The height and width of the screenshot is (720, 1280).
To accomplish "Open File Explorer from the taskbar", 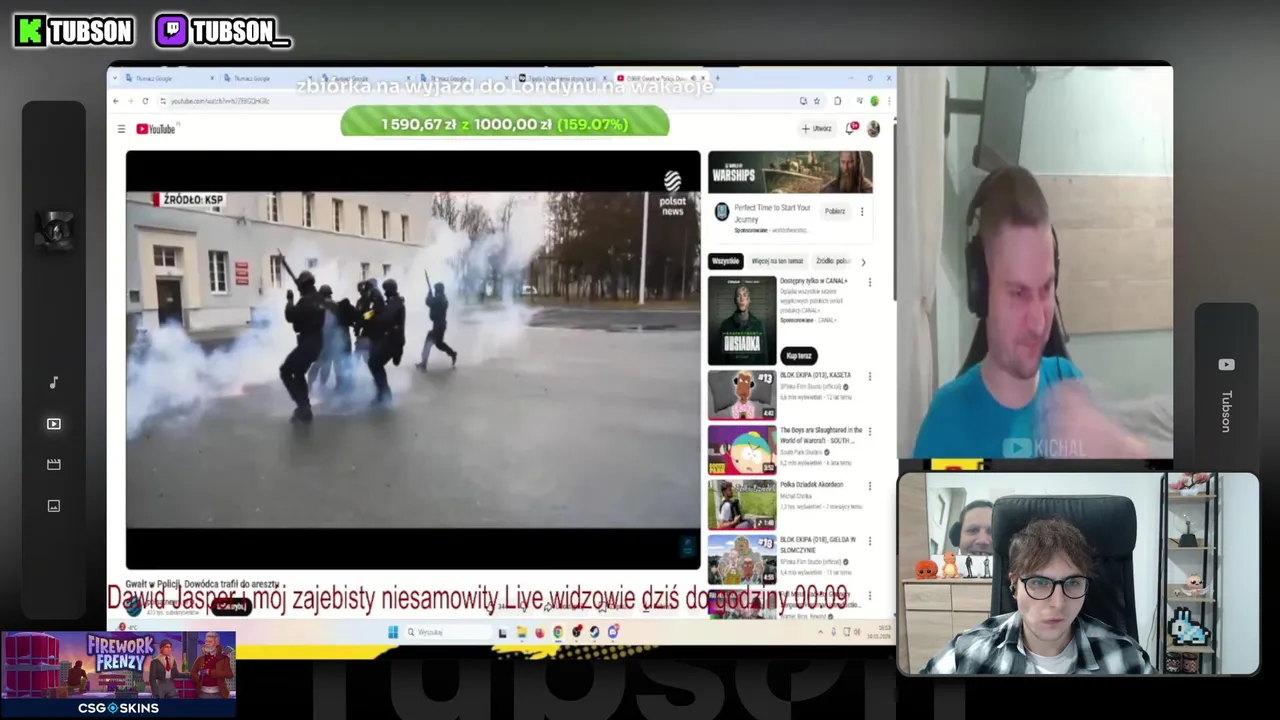I will tap(521, 632).
